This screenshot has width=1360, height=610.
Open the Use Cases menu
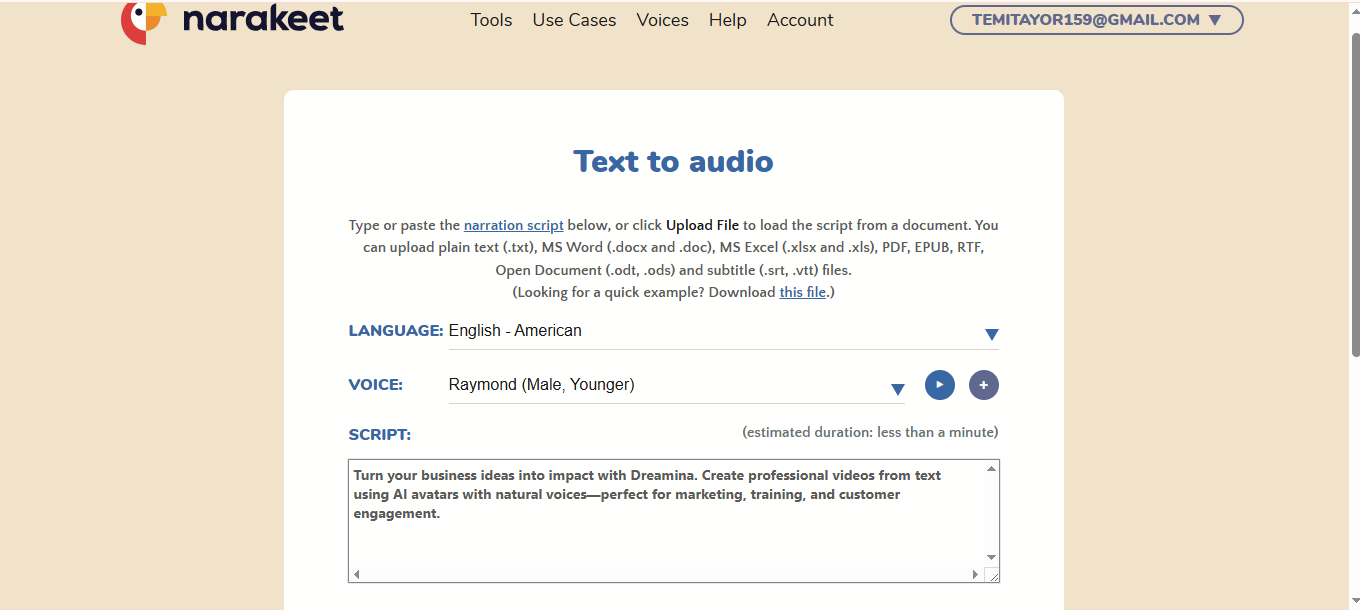pos(574,20)
